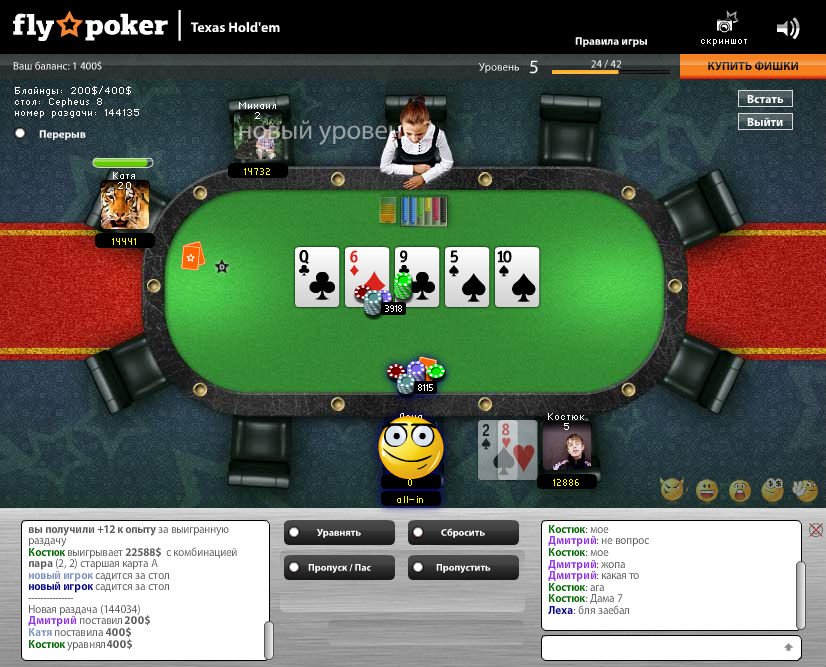This screenshot has width=826, height=667.
Task: Disable chat with the crossed-out icon
Action: pyautogui.click(x=815, y=529)
